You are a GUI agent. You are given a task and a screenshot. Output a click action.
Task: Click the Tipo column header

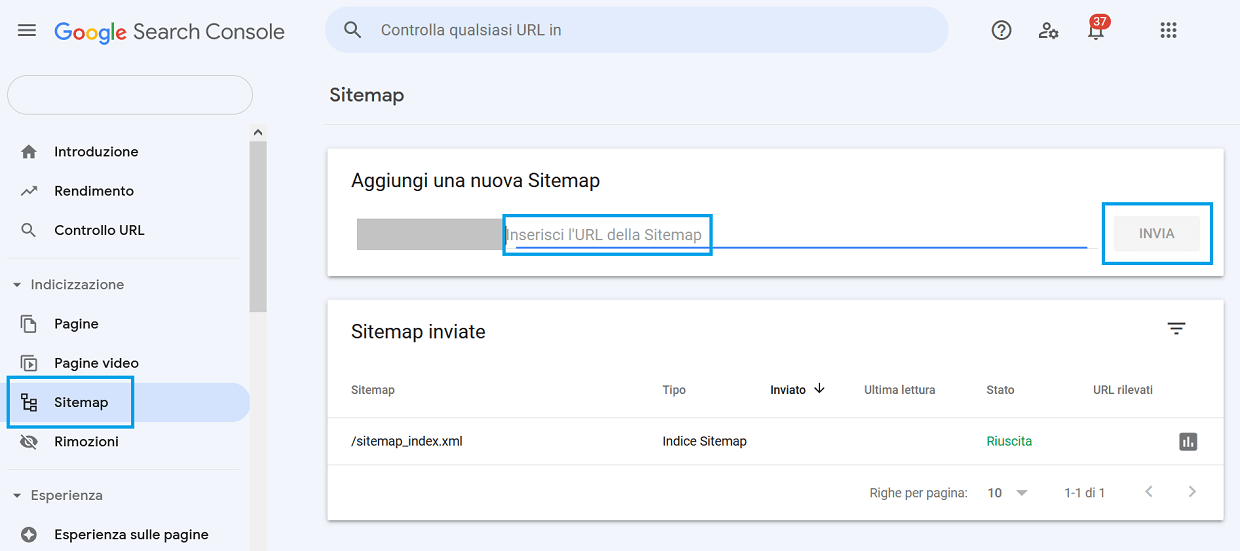pos(674,390)
